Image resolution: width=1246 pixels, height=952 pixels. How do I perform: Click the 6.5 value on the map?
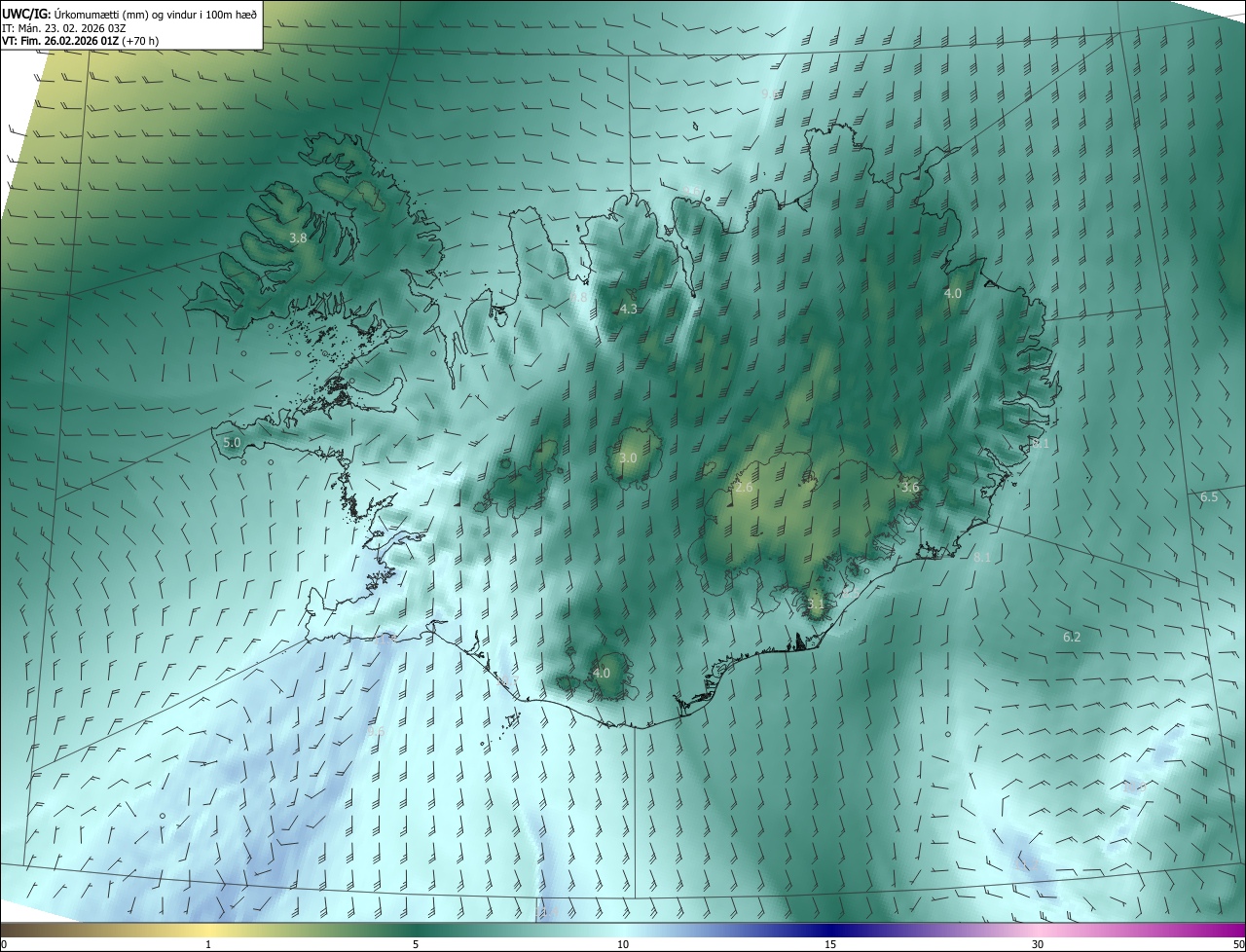(x=1209, y=496)
